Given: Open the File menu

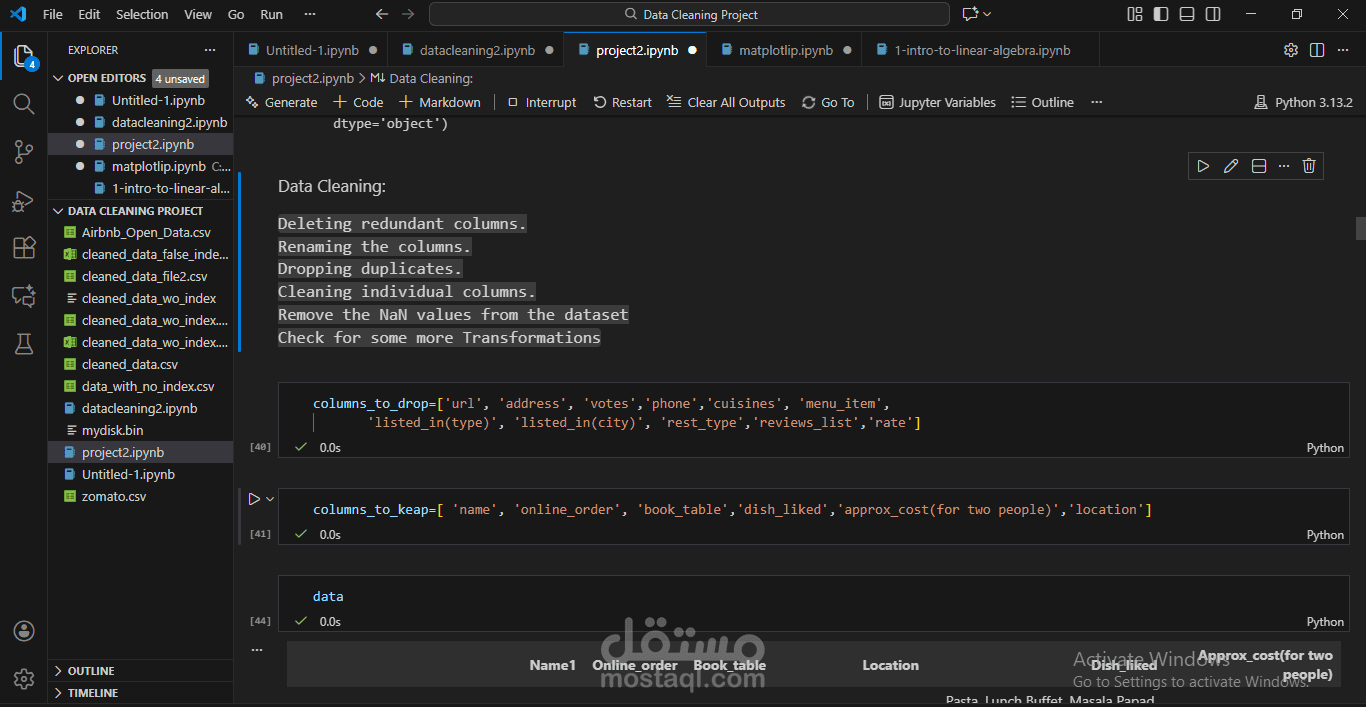Looking at the screenshot, I should [x=53, y=14].
